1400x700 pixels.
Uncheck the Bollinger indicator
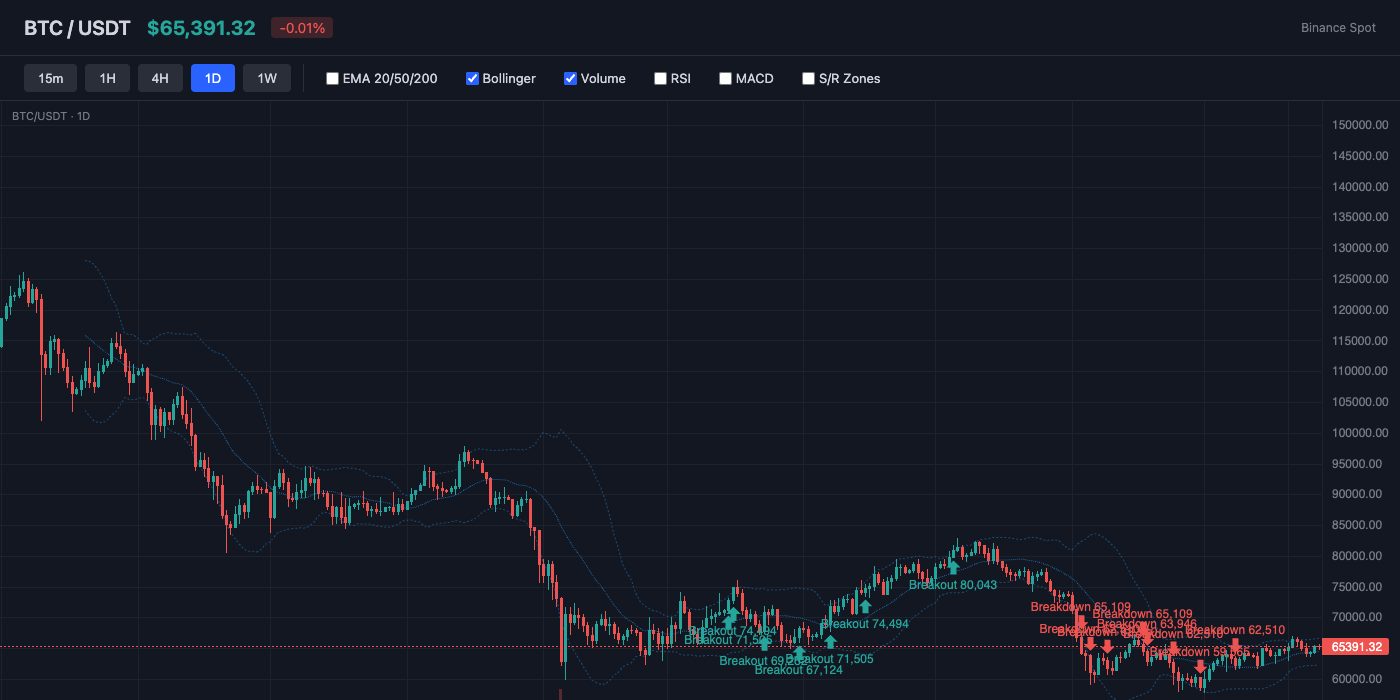(x=472, y=78)
